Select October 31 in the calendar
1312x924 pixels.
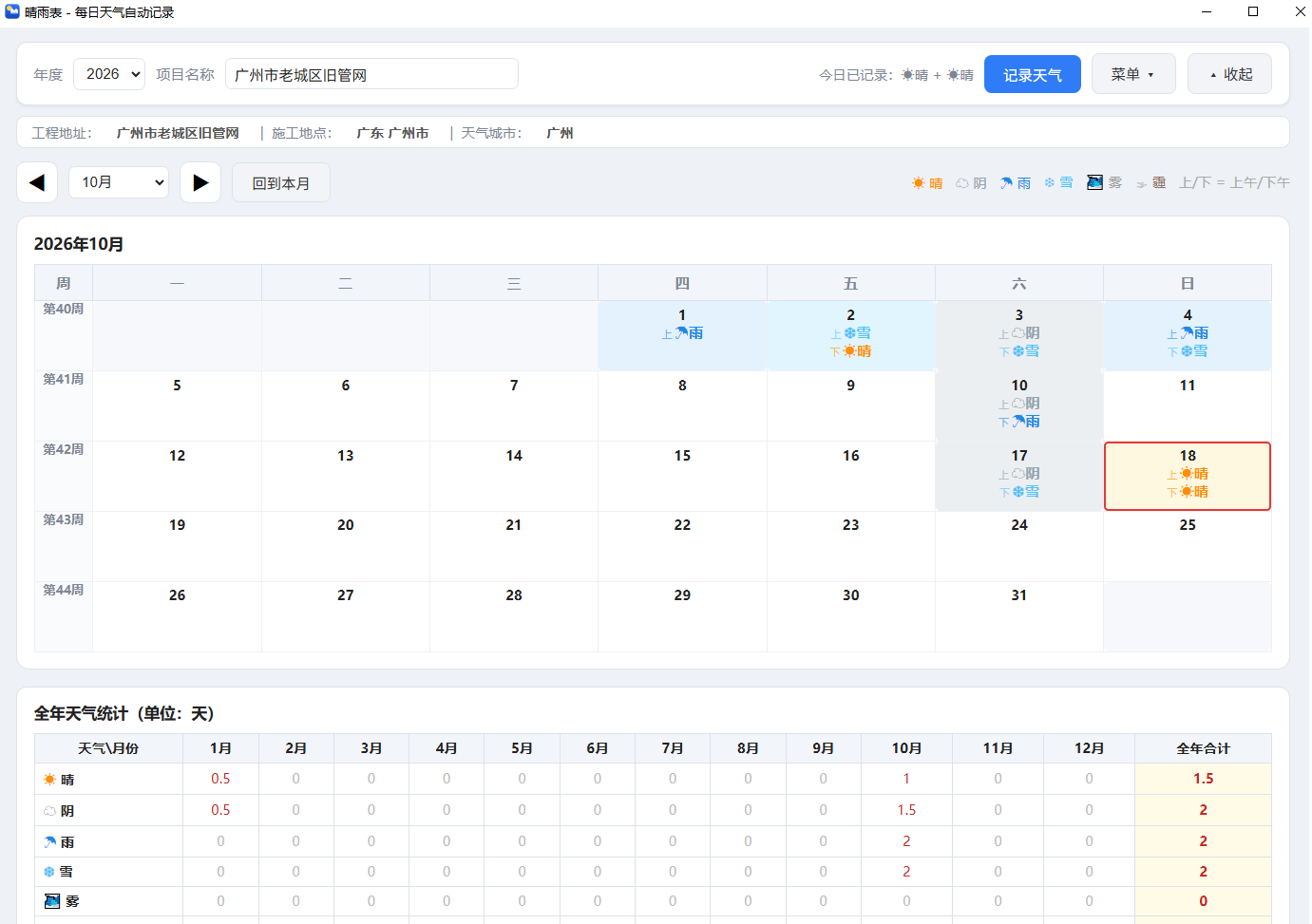(x=1019, y=616)
